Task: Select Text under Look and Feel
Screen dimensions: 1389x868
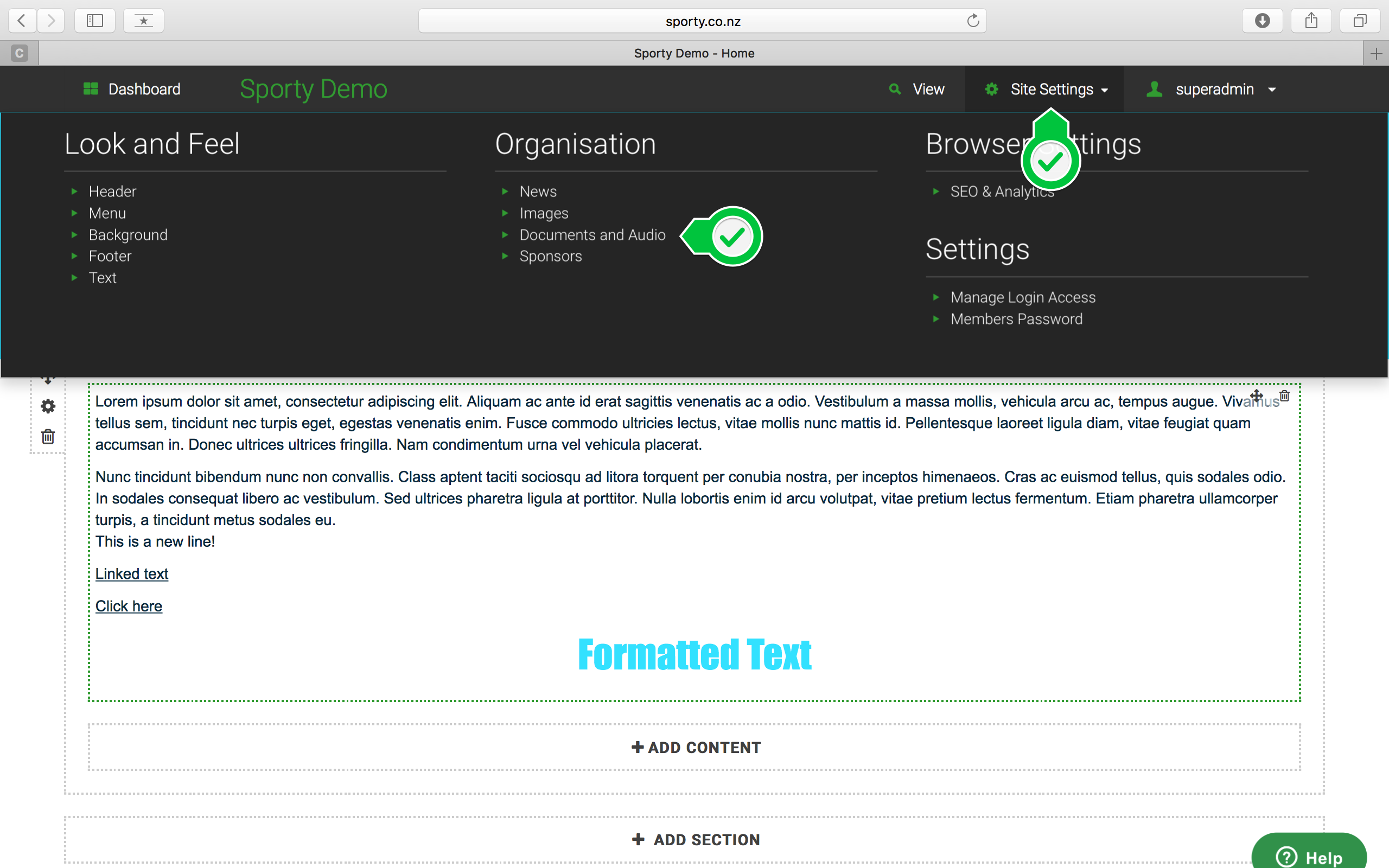Action: pyautogui.click(x=103, y=278)
